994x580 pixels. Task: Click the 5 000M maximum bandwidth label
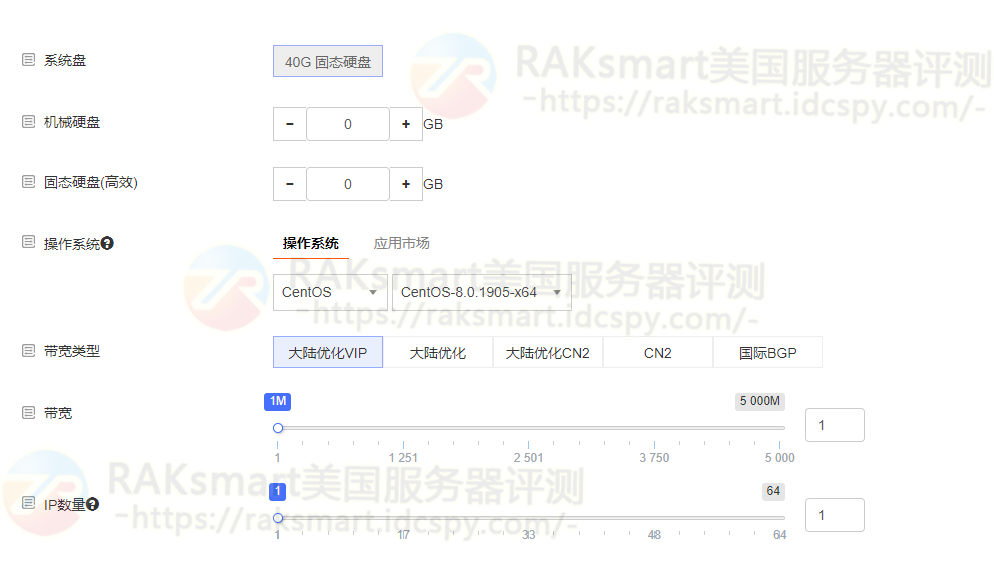click(759, 401)
